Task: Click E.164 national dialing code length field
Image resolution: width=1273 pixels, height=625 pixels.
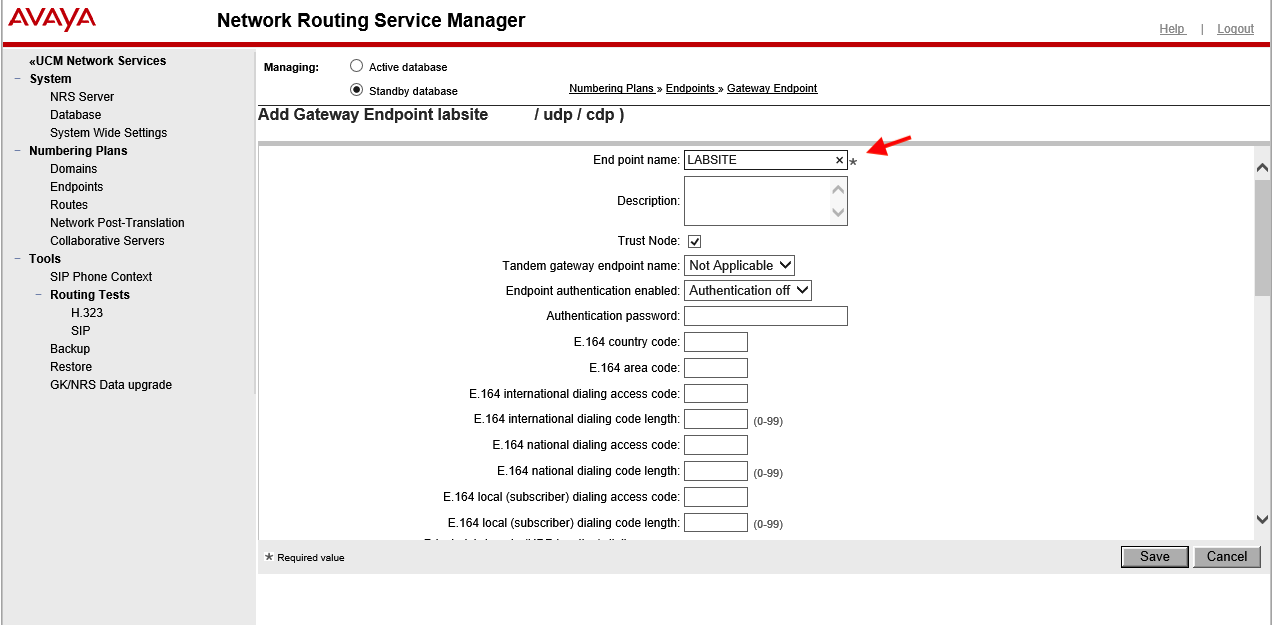Action: 716,471
